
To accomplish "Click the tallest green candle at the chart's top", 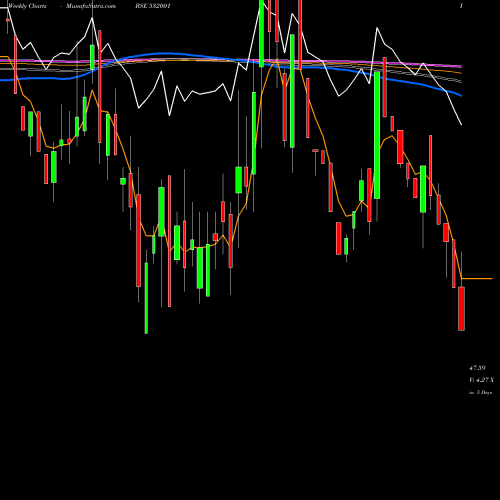I will (x=261, y=33).
